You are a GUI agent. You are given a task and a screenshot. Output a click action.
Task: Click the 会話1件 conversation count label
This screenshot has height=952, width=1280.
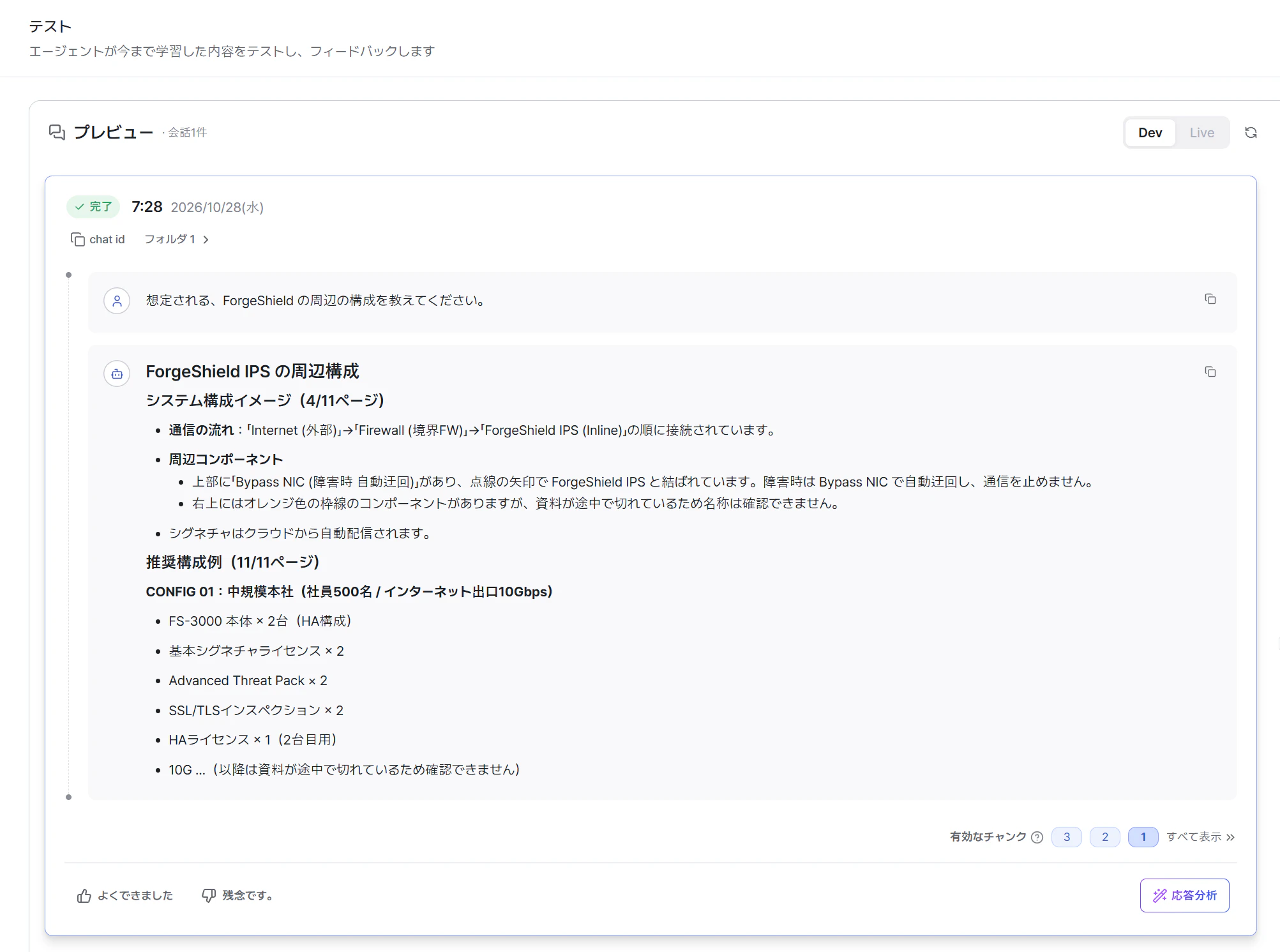[x=187, y=132]
